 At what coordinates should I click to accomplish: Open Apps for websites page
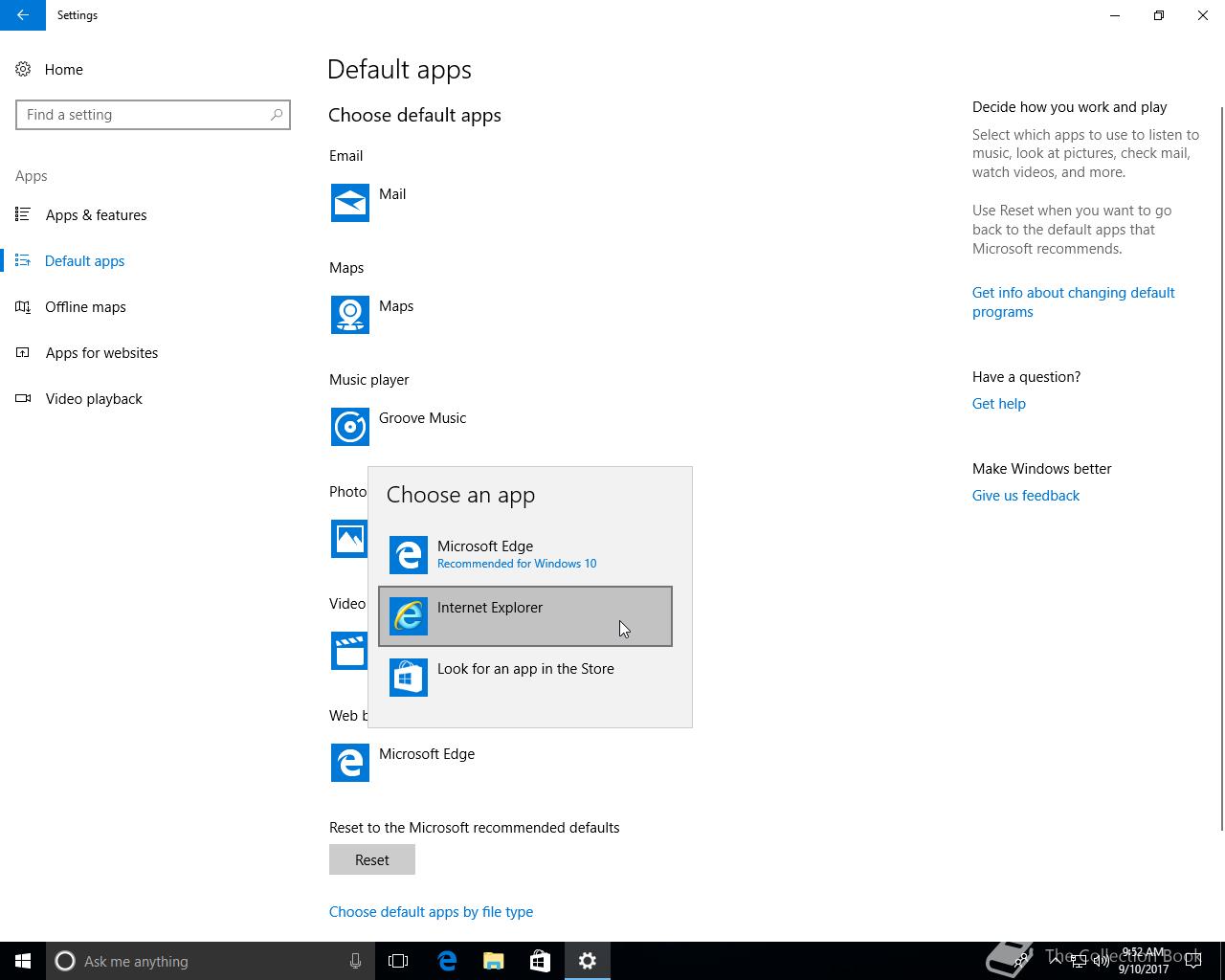153,353
